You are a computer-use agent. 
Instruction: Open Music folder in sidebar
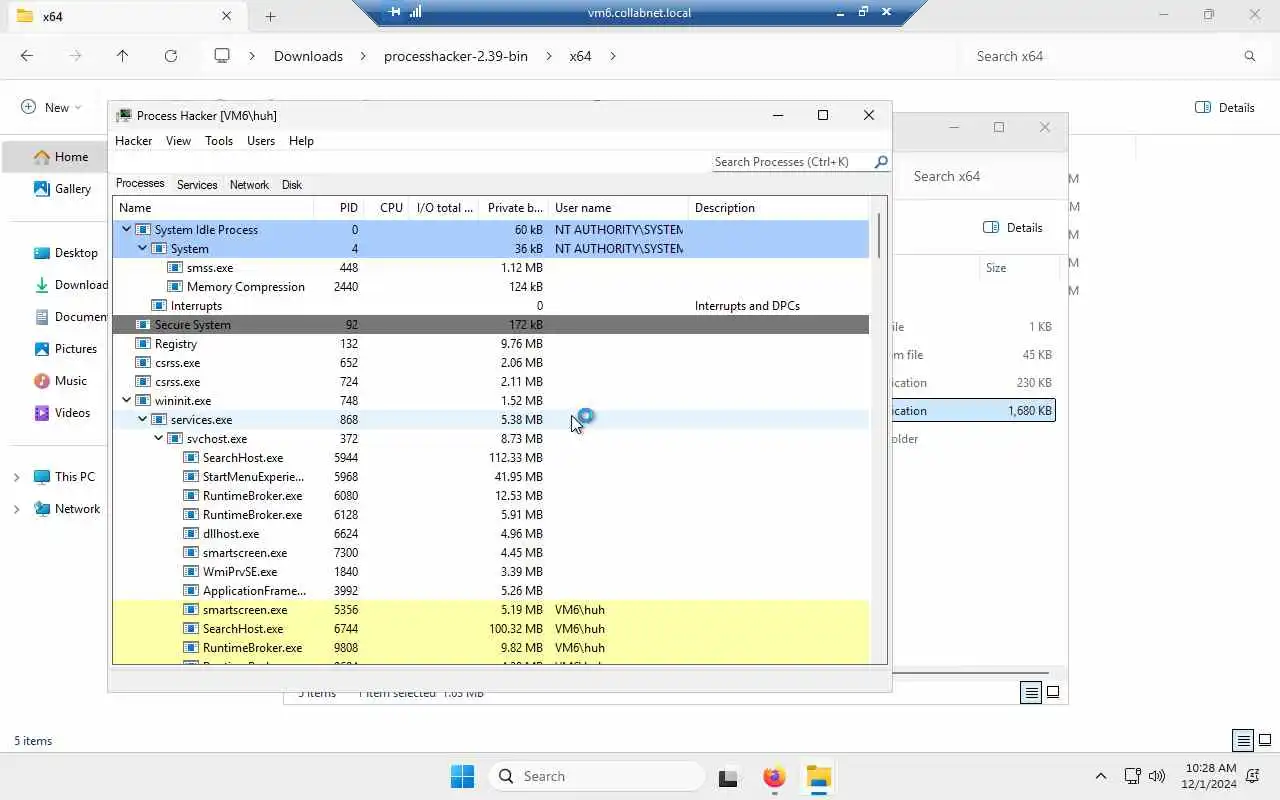[62, 381]
